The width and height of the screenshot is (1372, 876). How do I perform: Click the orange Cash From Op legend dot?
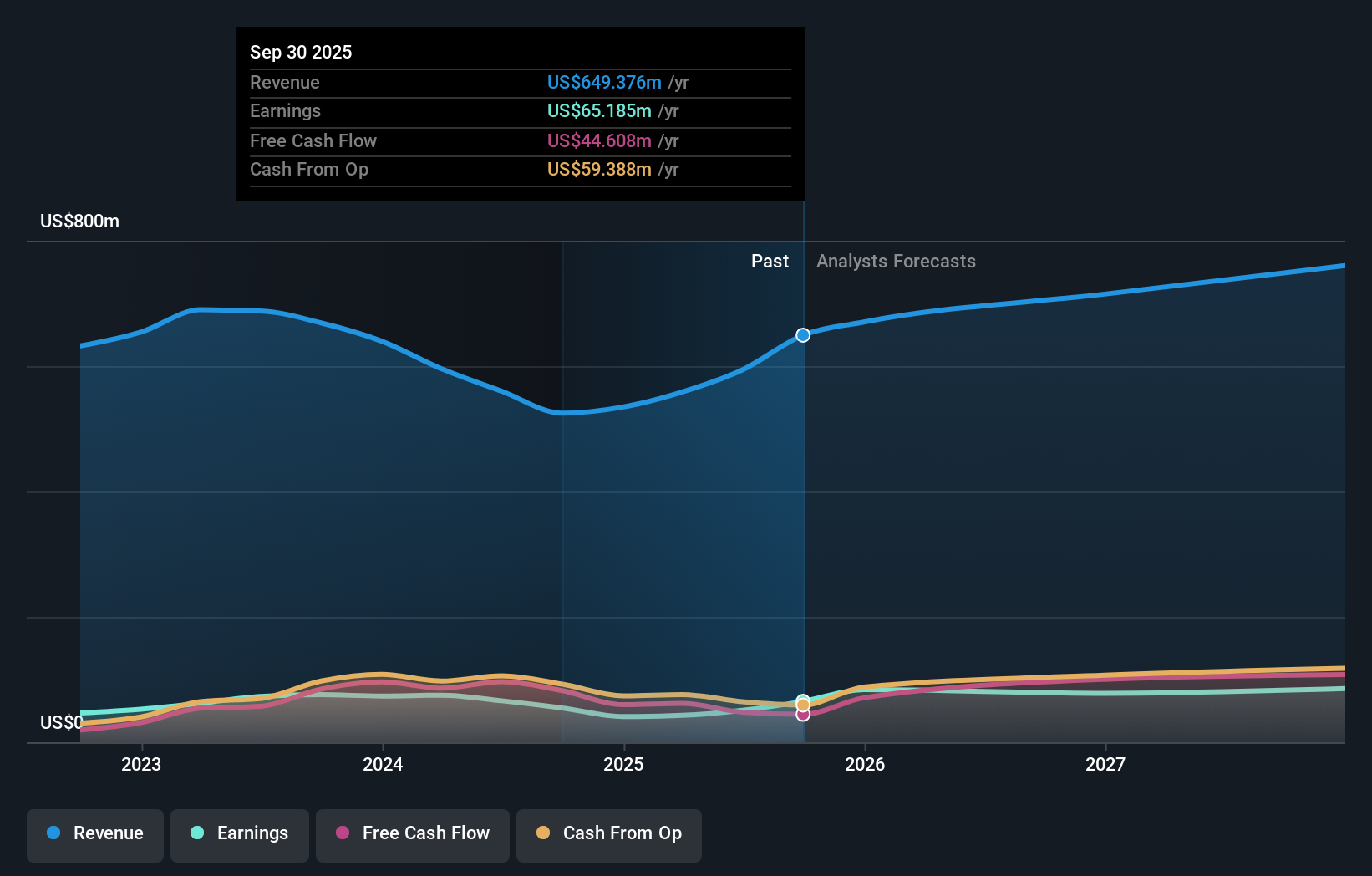coord(544,834)
